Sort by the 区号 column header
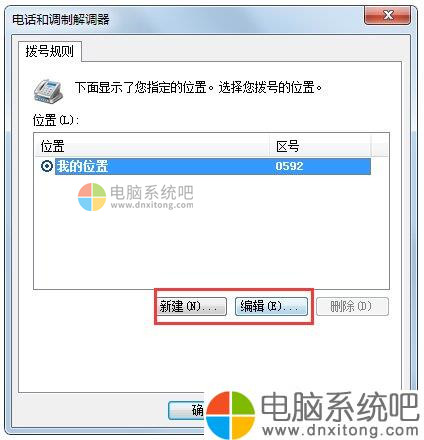This screenshot has height=440, width=424. (x=320, y=146)
